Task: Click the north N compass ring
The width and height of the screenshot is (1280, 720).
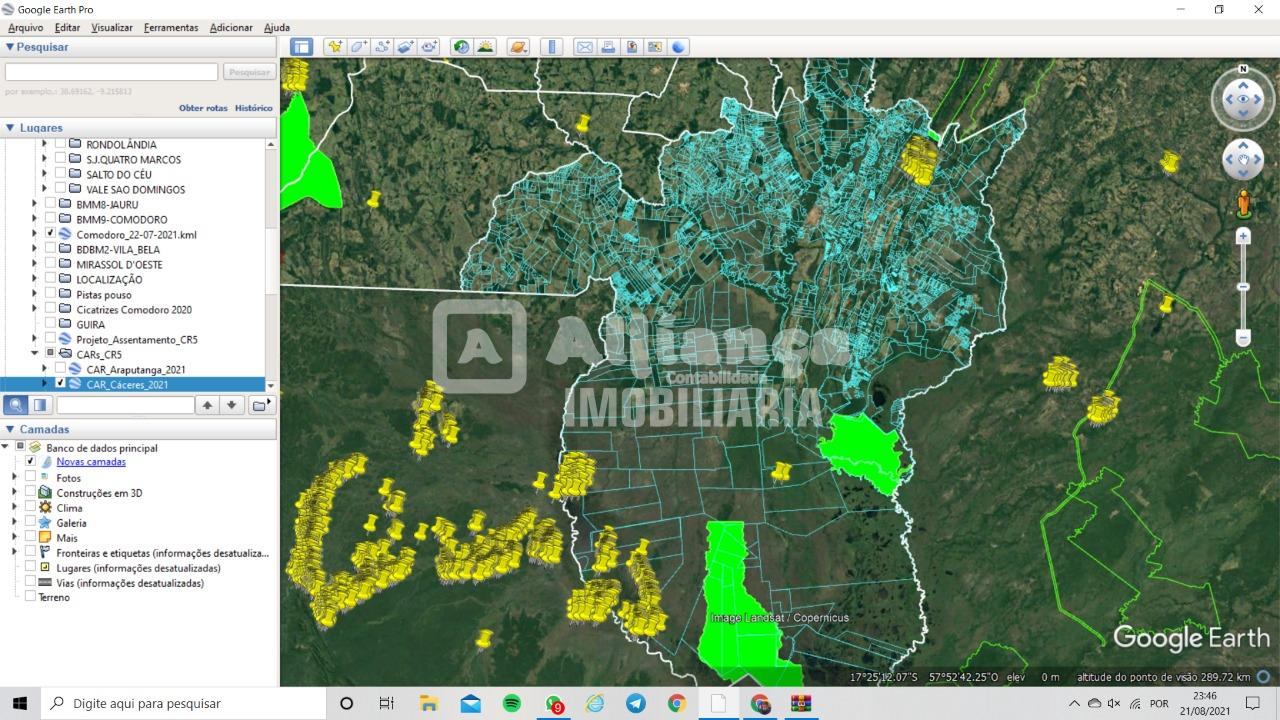Action: (x=1243, y=69)
